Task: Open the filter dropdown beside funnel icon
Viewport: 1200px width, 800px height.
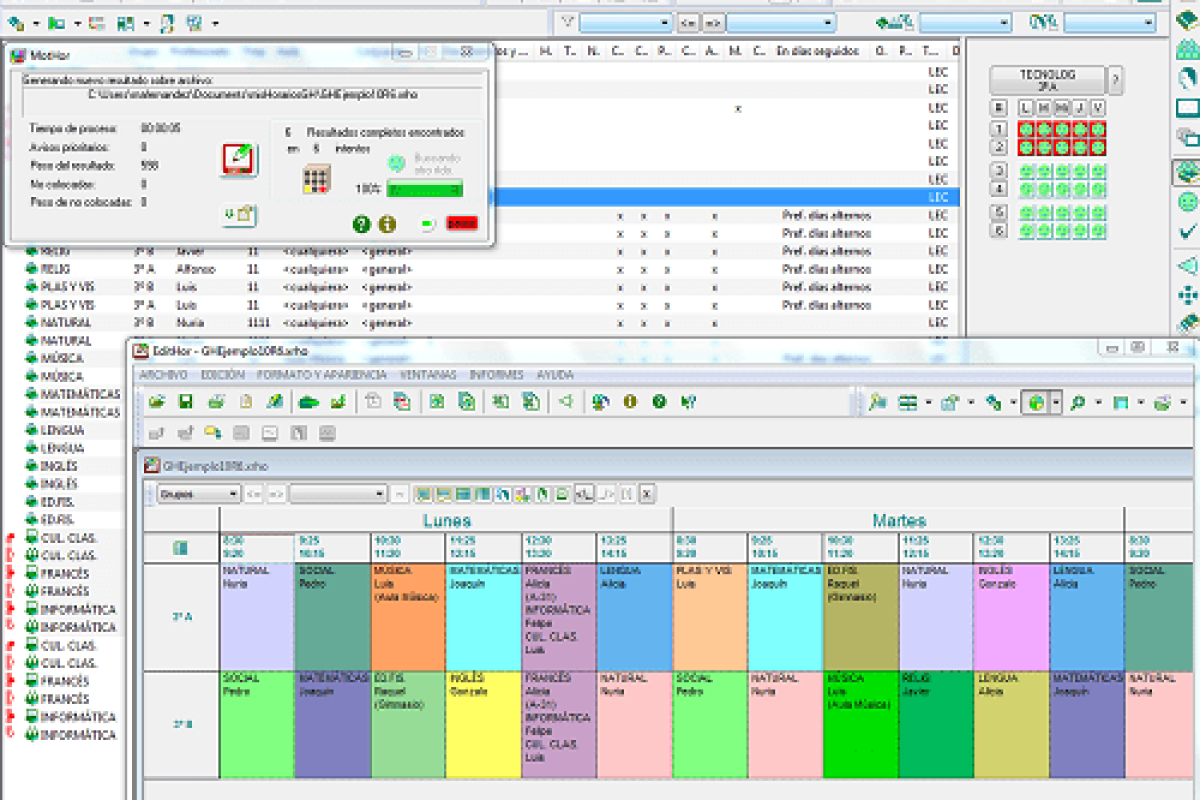Action: 626,22
